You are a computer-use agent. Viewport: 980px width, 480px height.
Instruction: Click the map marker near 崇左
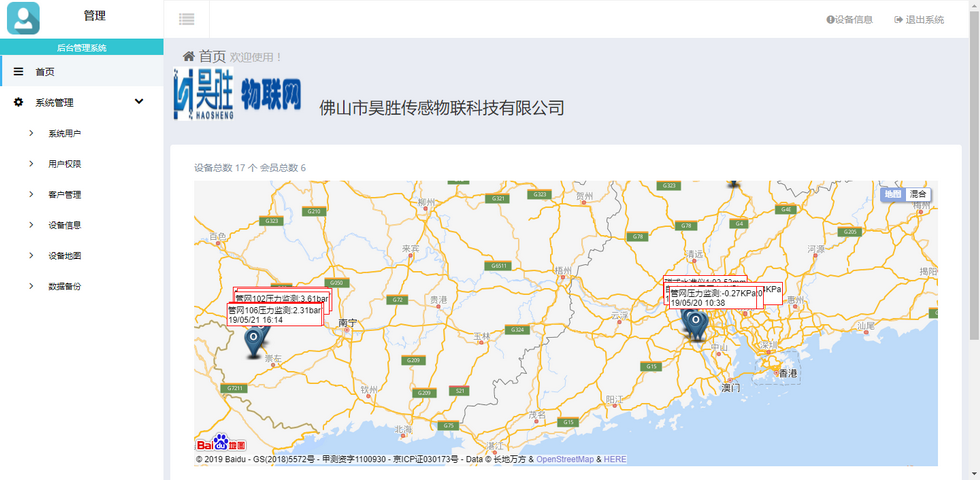pos(253,341)
